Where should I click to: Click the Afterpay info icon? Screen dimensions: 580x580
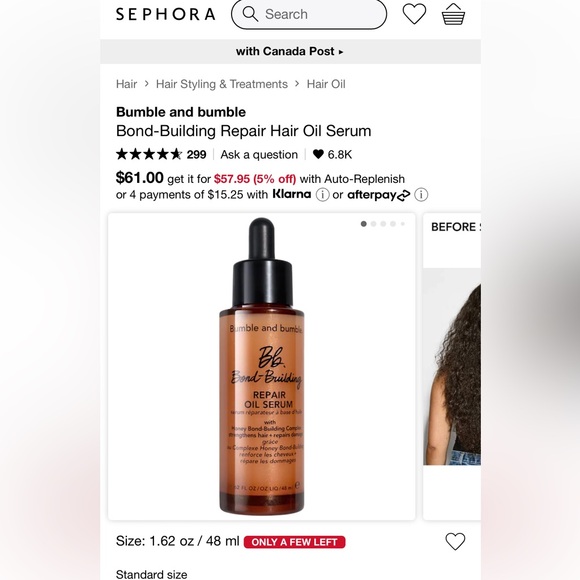[421, 195]
